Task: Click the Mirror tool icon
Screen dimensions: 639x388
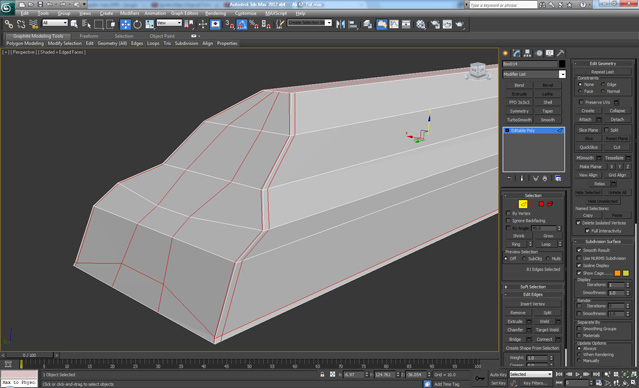Action: [x=340, y=24]
